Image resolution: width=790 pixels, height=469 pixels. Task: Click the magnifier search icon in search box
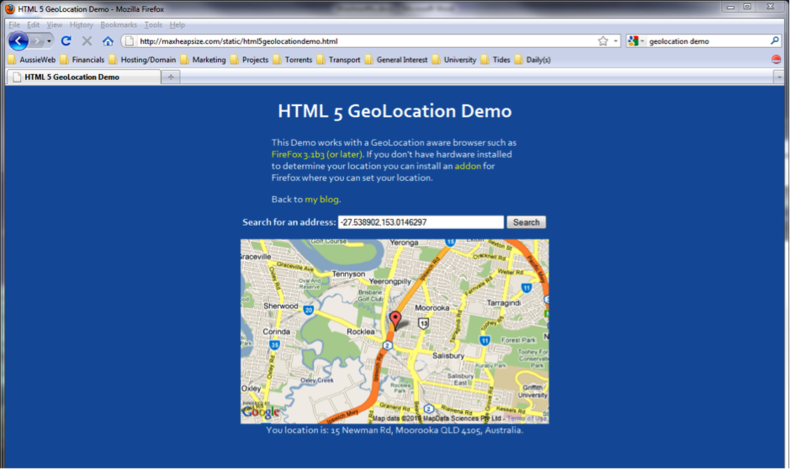[x=774, y=41]
